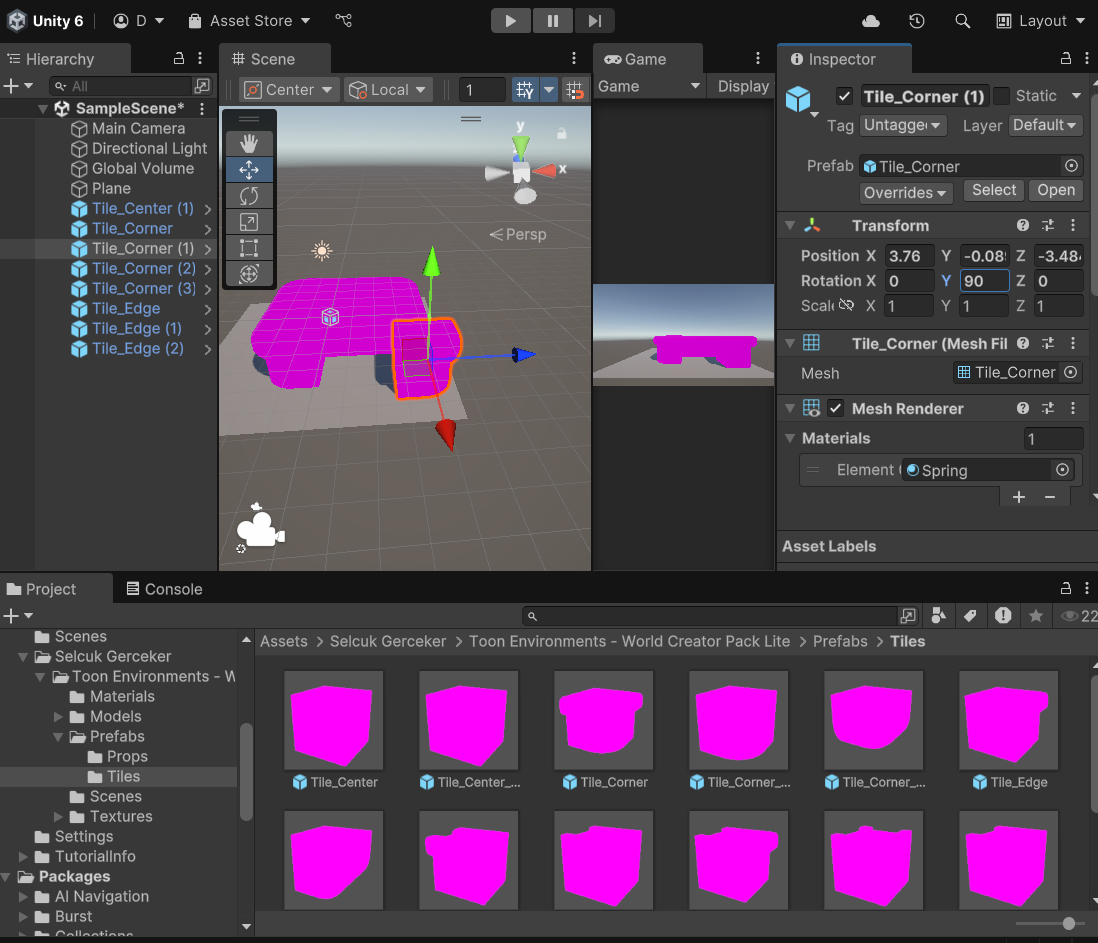Open the Asset Store dropdown
The height and width of the screenshot is (943, 1098).
pyautogui.click(x=249, y=21)
